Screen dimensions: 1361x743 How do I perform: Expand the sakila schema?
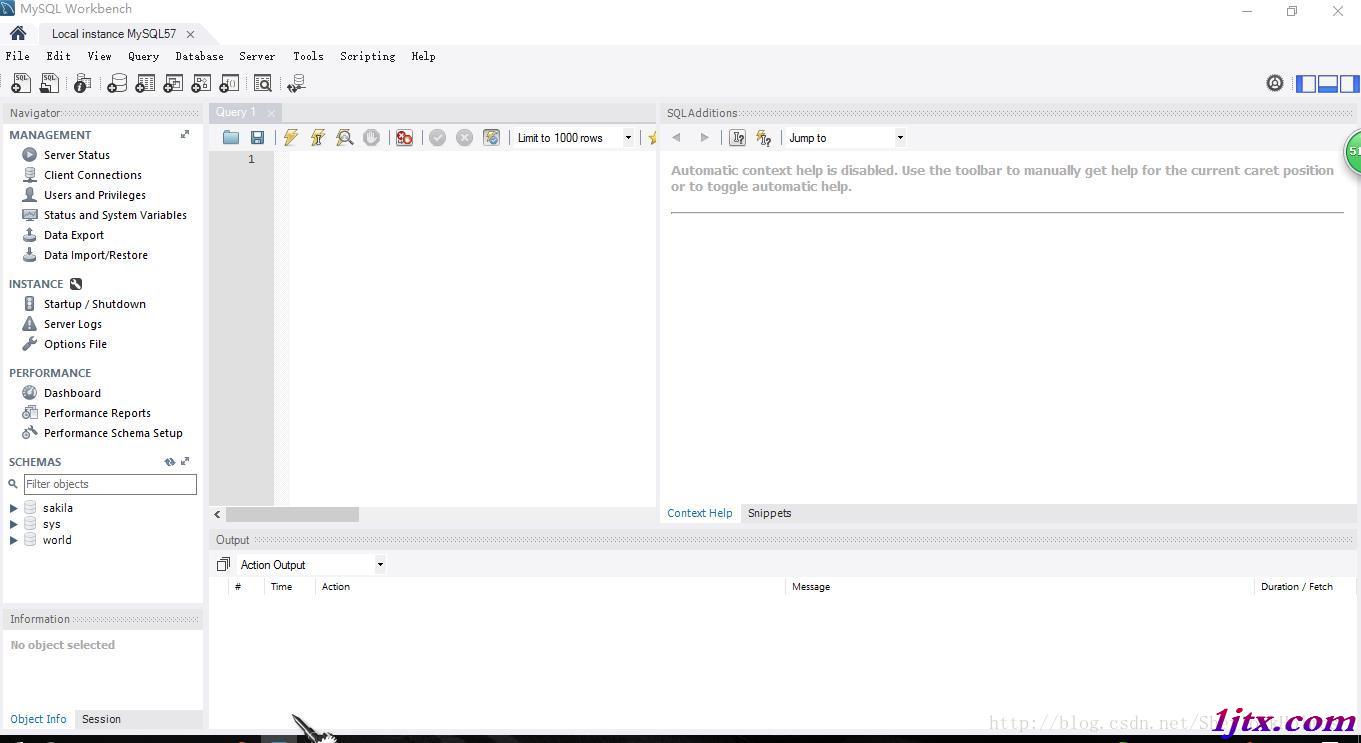14,508
